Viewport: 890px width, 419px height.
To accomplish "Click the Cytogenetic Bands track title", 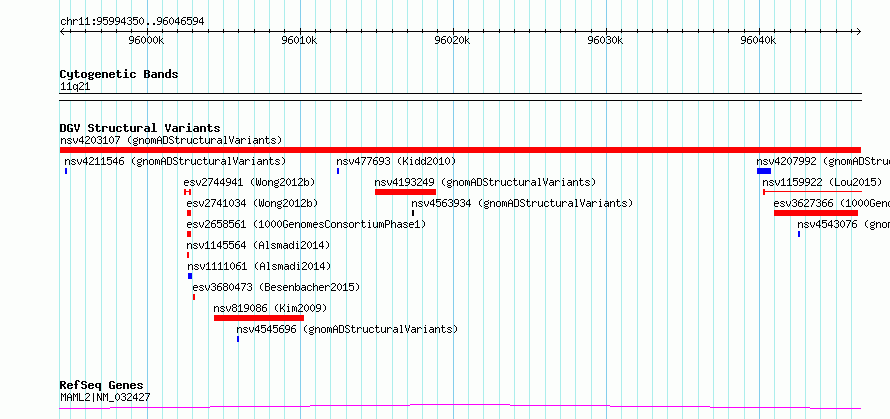I will coord(119,74).
